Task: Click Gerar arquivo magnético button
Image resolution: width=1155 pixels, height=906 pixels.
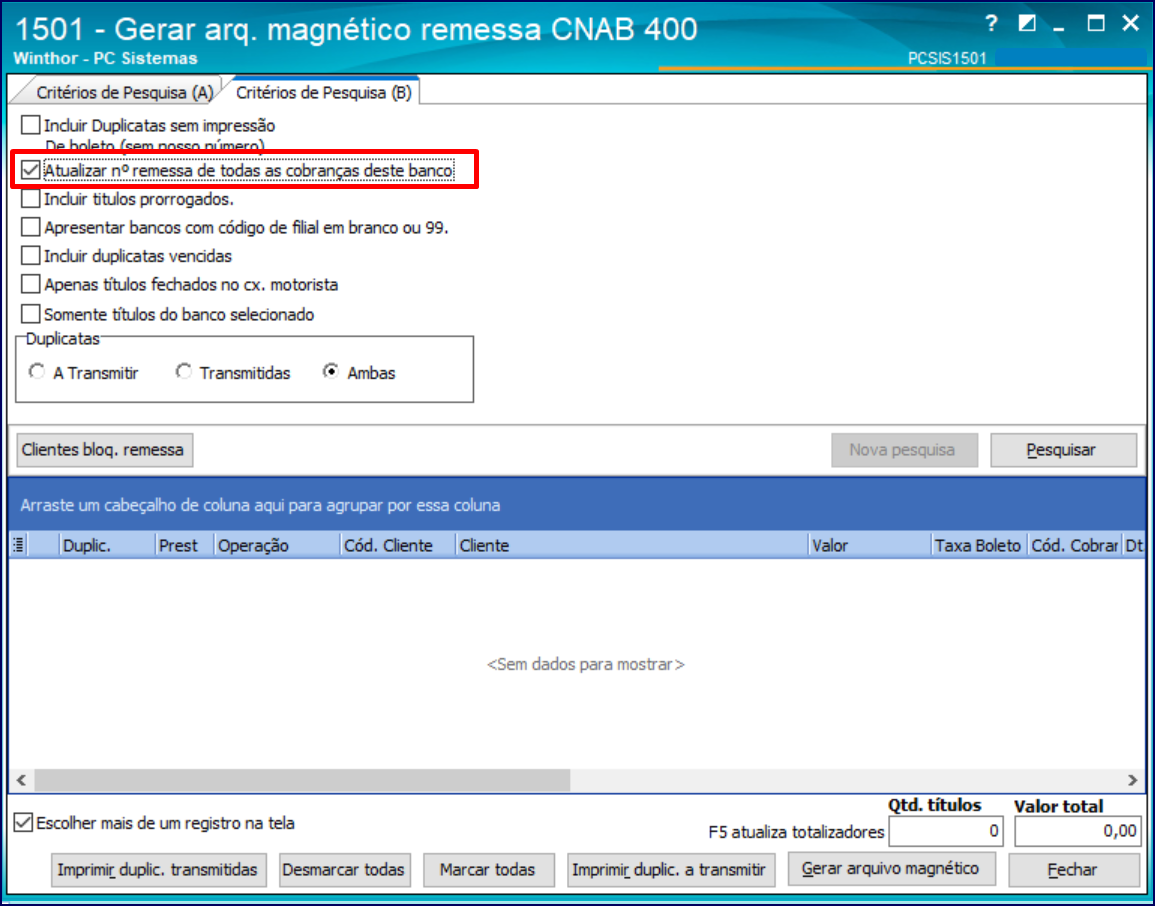Action: [x=891, y=869]
